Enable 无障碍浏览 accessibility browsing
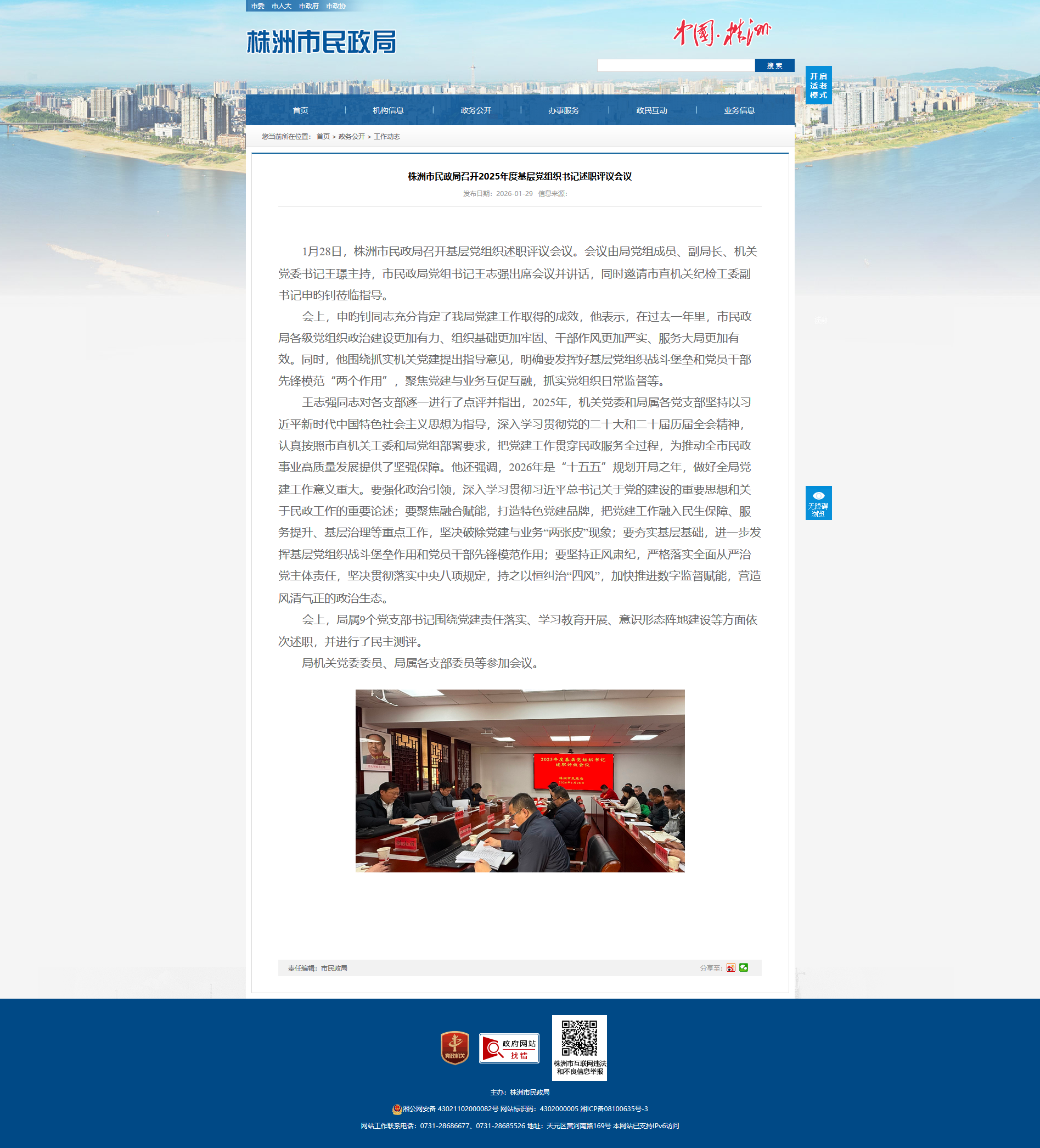 (818, 503)
